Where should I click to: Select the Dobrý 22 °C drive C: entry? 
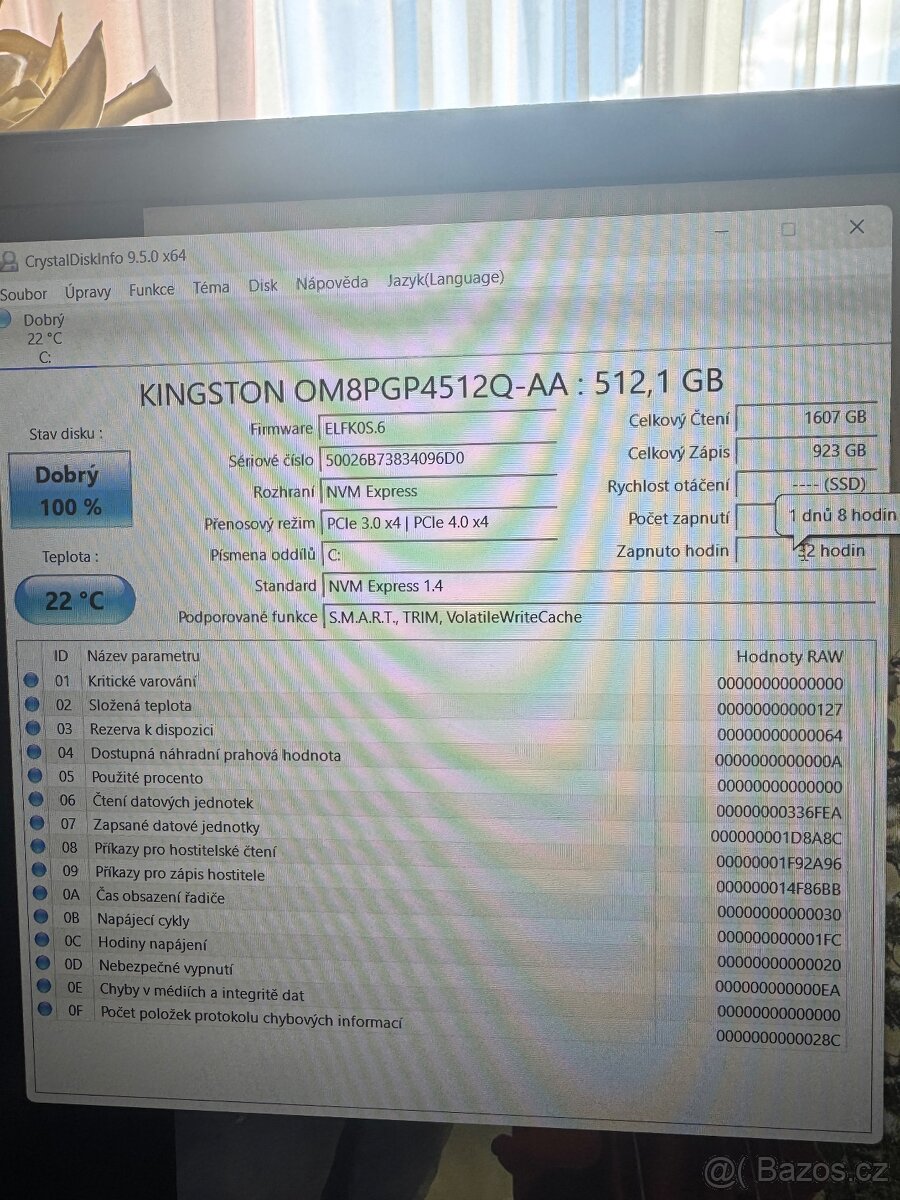tap(33, 337)
